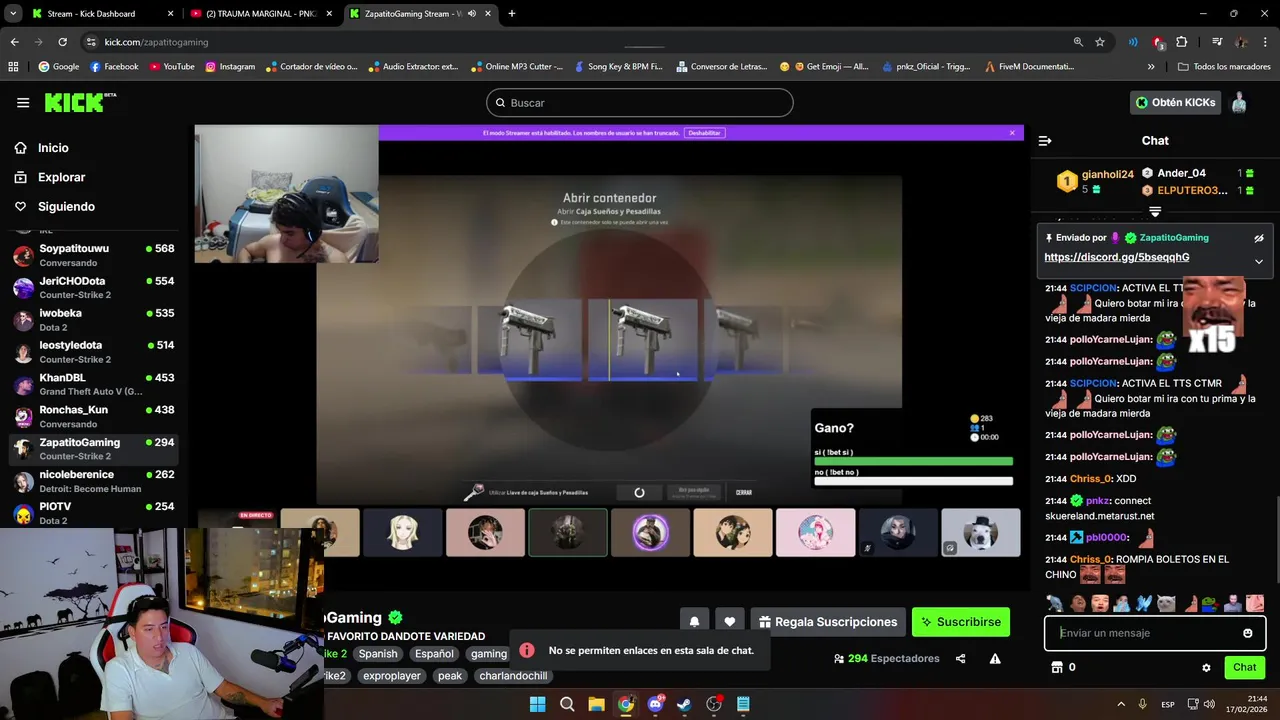The image size is (1280, 720).
Task: Open iwobeka channel in sidebar
Action: click(x=94, y=320)
